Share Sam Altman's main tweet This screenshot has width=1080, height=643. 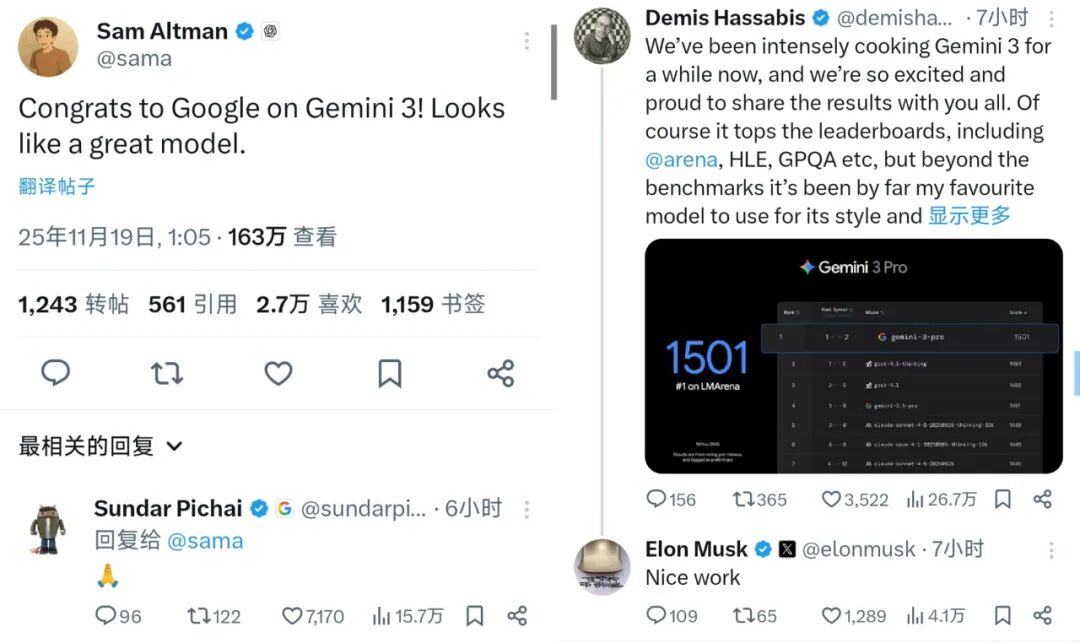pos(501,373)
